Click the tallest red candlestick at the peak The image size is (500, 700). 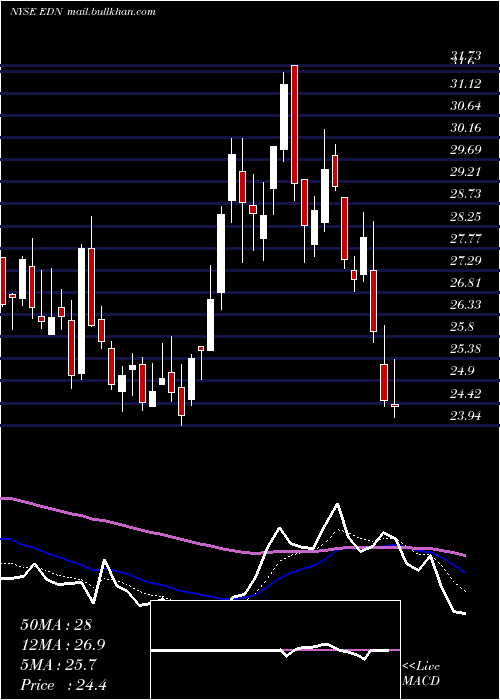pos(294,124)
